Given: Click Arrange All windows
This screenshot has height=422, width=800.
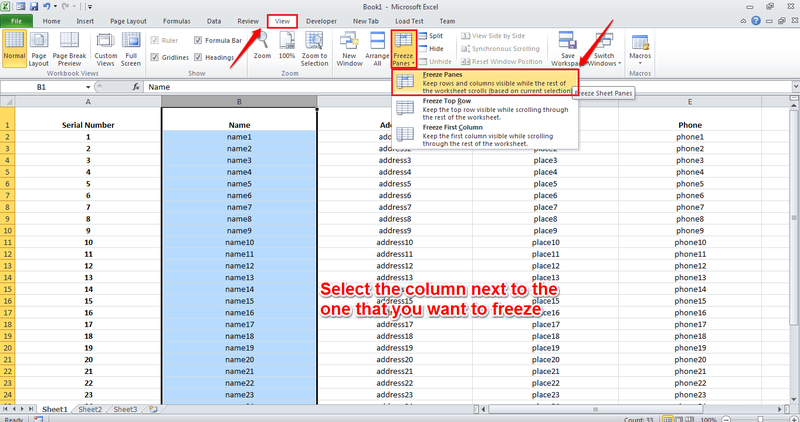Looking at the screenshot, I should coord(377,48).
